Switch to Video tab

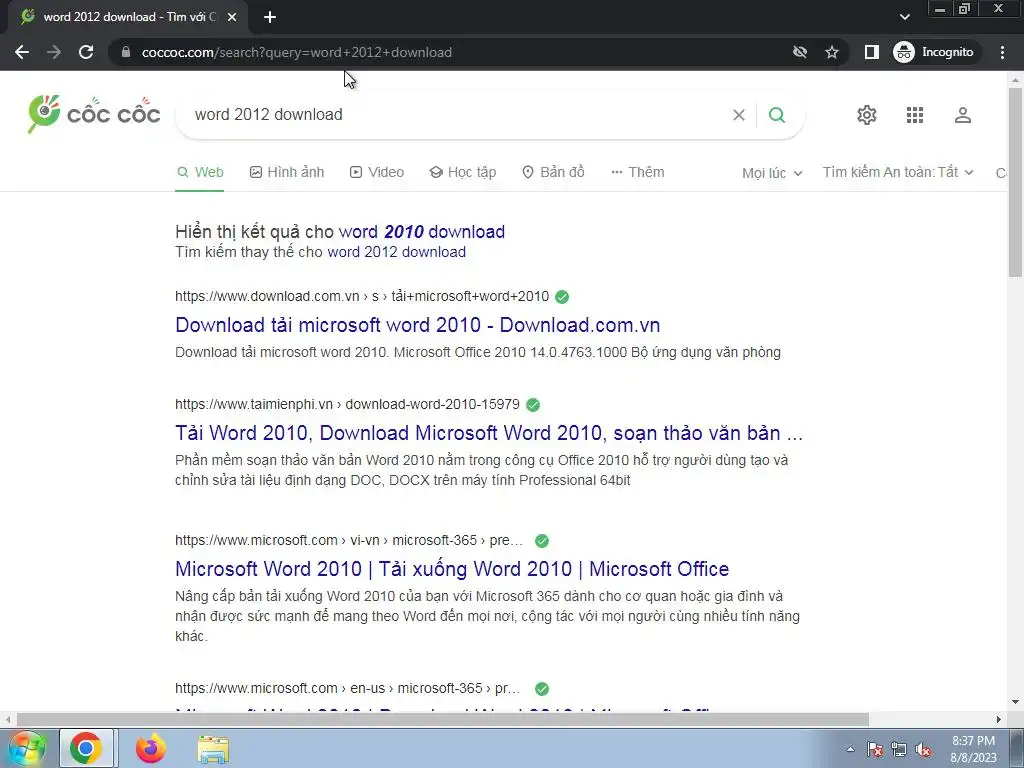(x=377, y=172)
